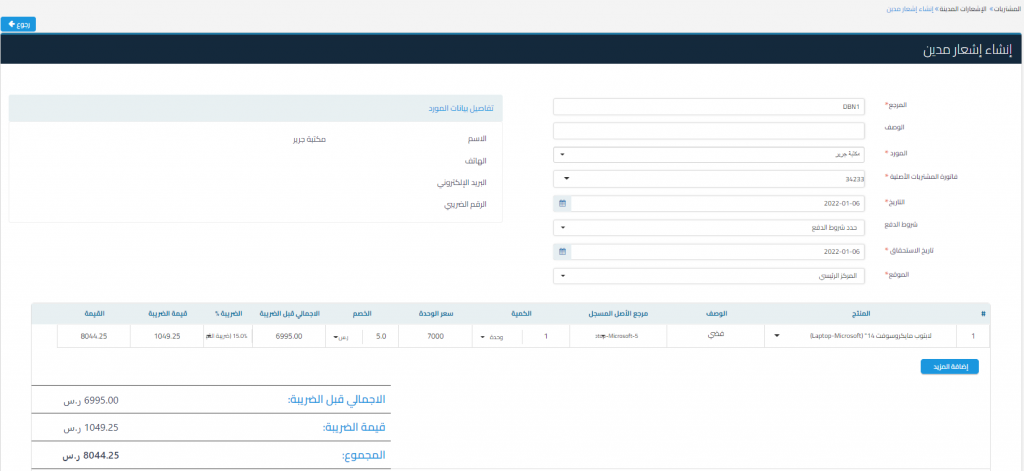Click the رجوع back button
The image size is (1024, 471).
point(20,23)
